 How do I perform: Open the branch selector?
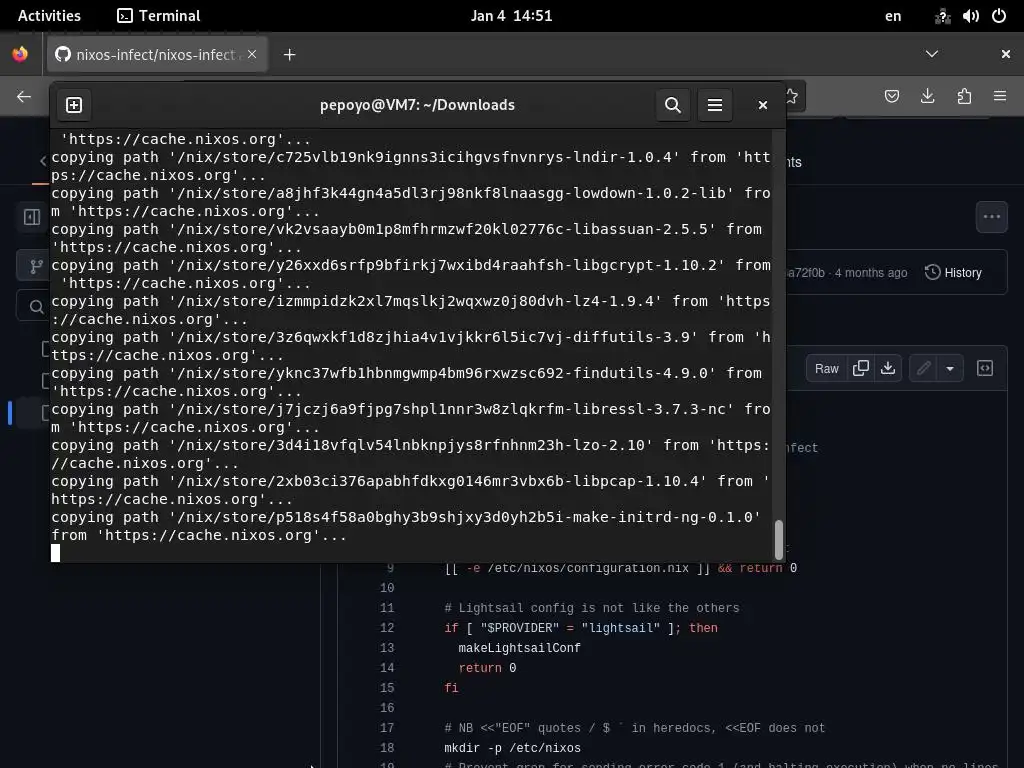click(x=34, y=266)
